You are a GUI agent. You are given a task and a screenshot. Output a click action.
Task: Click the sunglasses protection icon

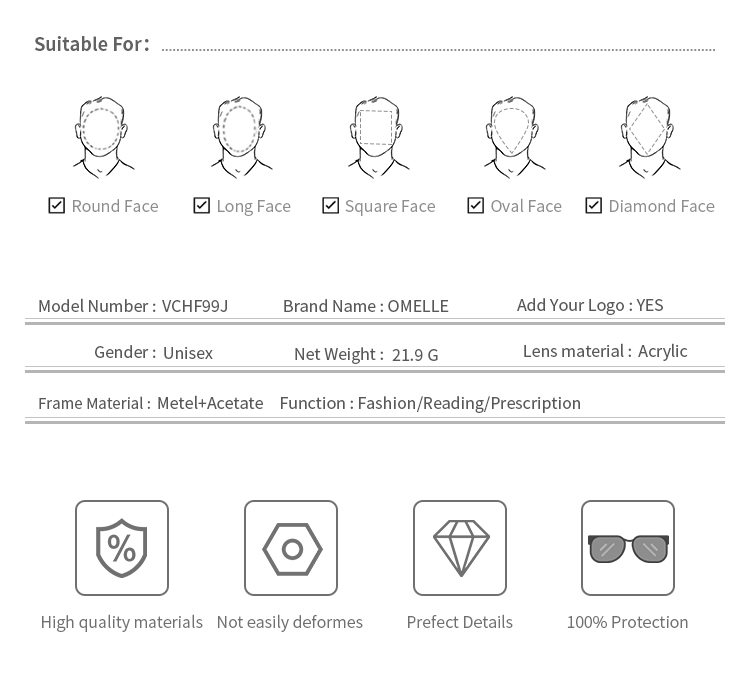point(628,548)
